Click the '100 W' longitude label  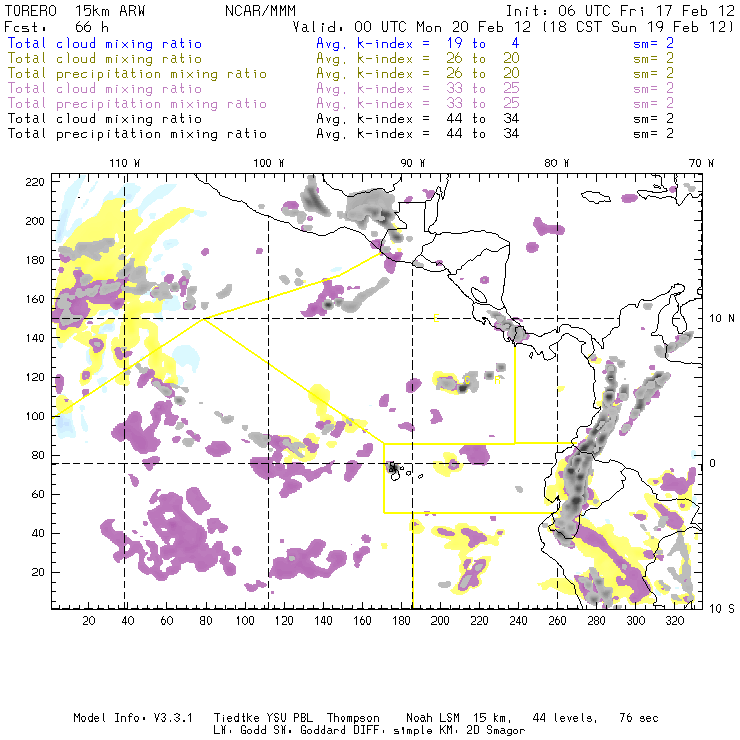[269, 163]
